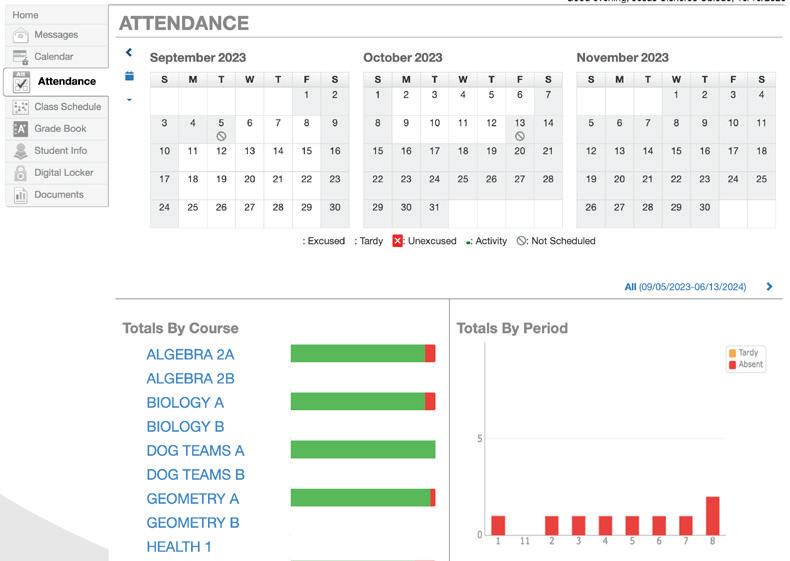
Task: Open the Documents chart icon
Action: (x=21, y=195)
